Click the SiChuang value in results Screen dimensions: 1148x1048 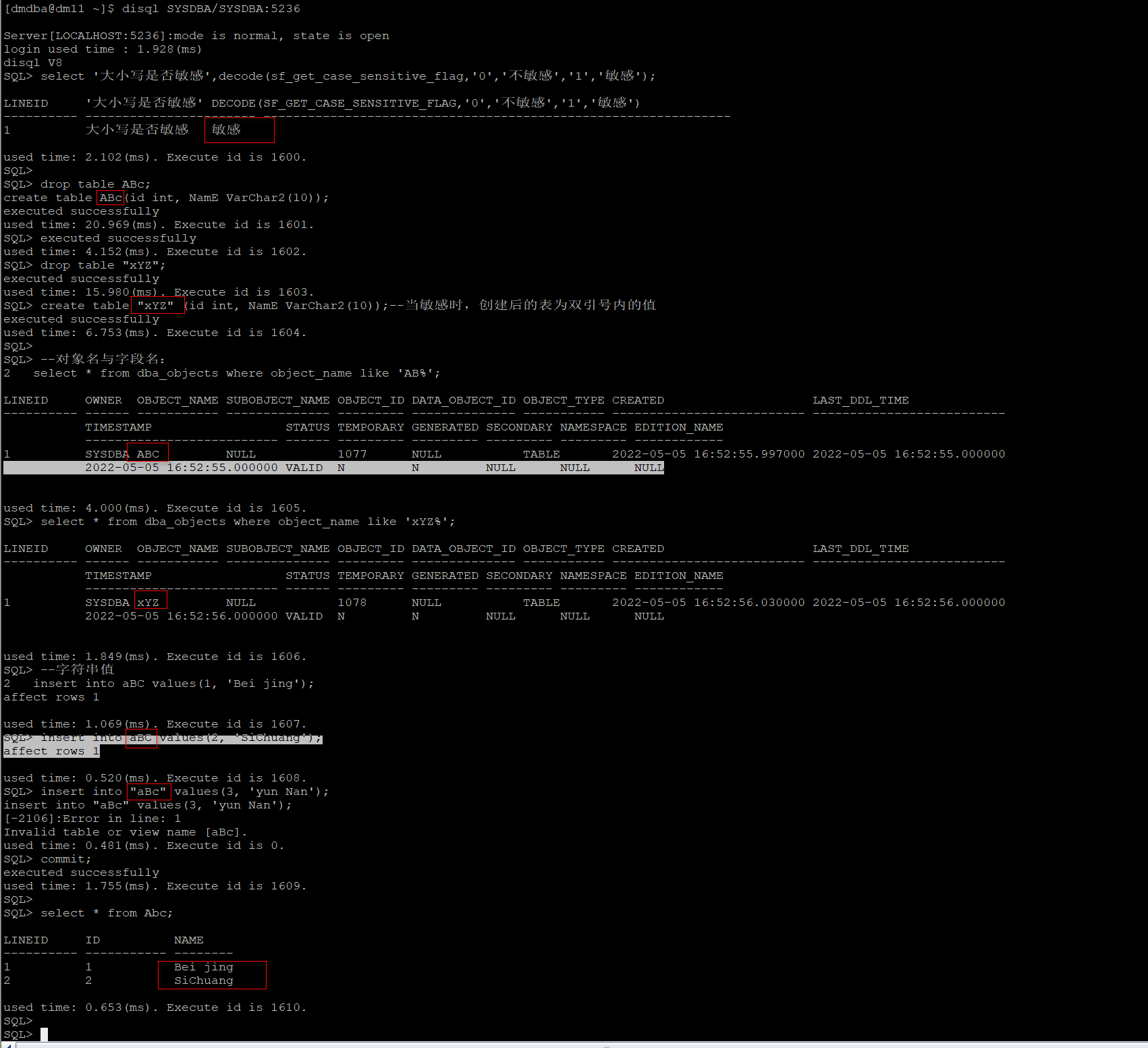tap(202, 980)
